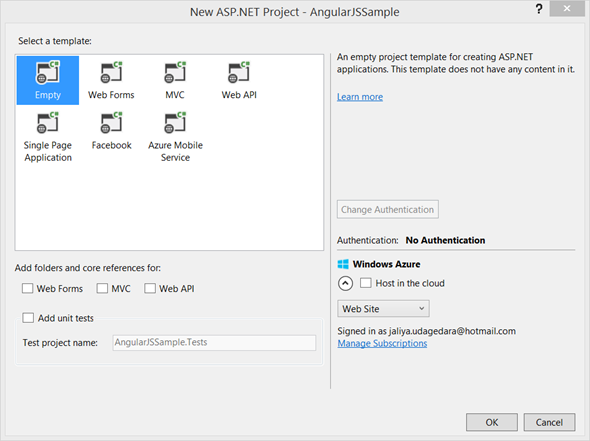Image resolution: width=590 pixels, height=441 pixels.
Task: Click Add folders and core references label
Action: (x=88, y=268)
